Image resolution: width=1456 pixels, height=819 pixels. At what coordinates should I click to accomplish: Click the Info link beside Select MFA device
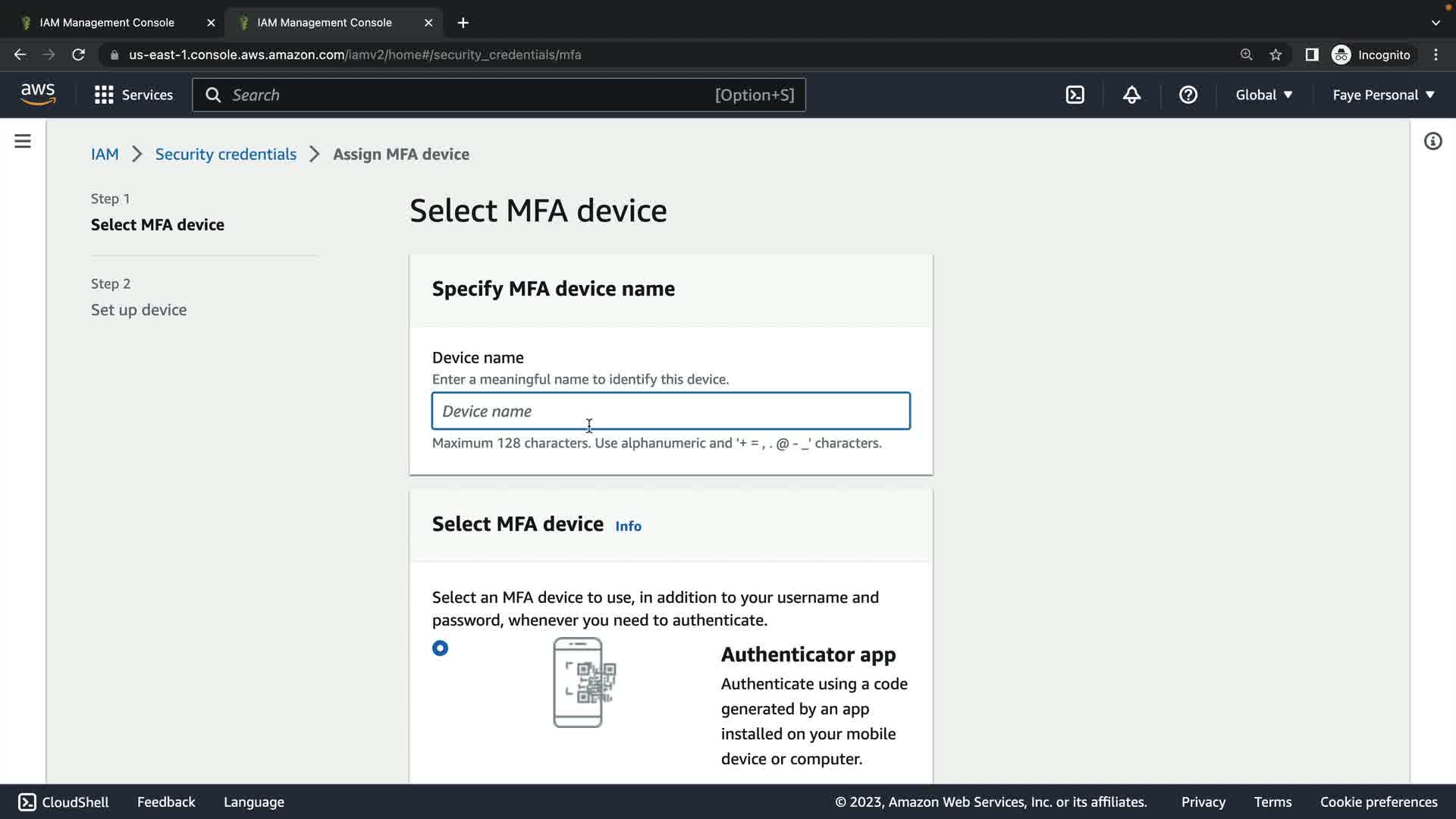click(628, 526)
